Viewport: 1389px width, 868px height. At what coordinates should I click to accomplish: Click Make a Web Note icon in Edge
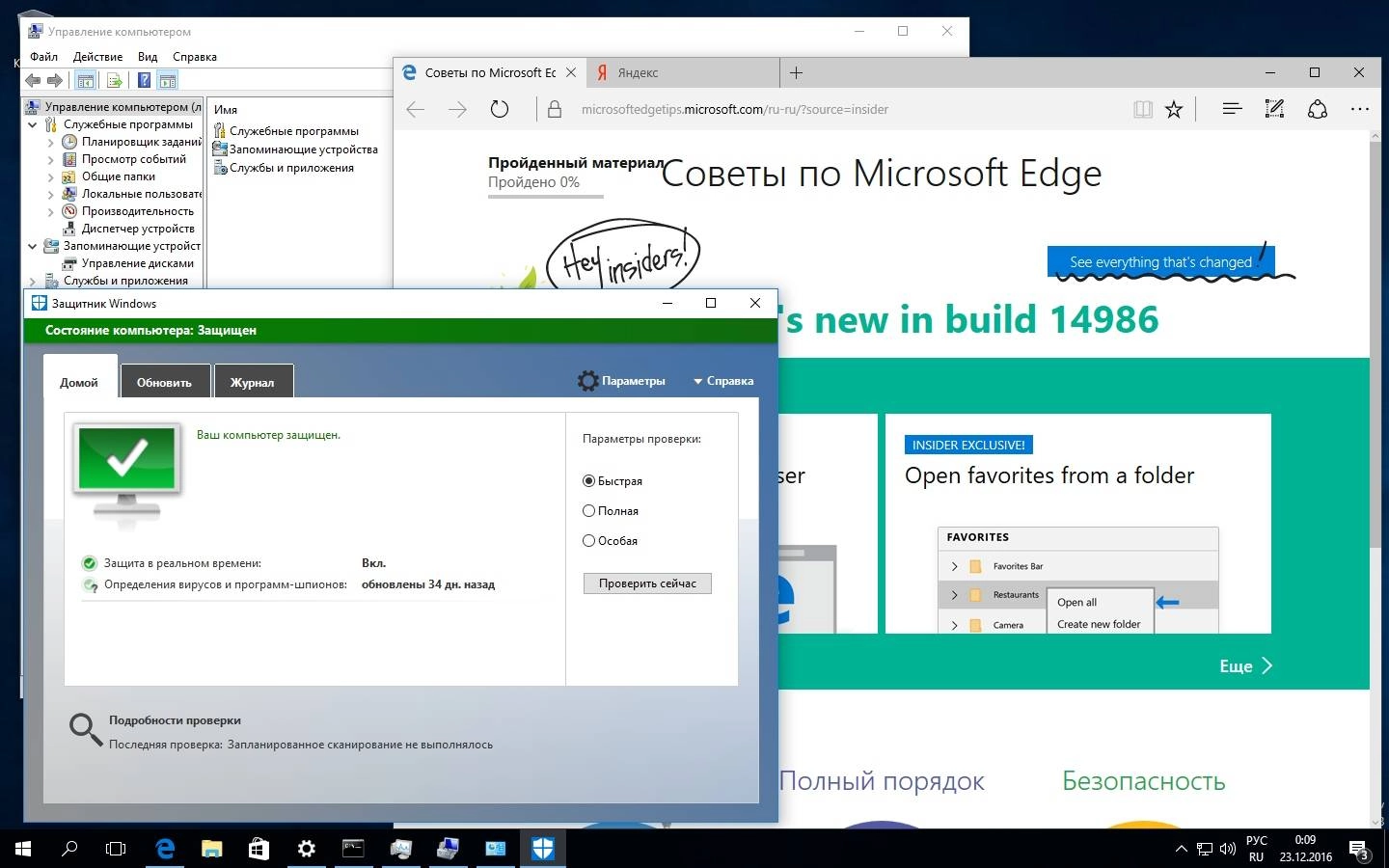(x=1274, y=109)
